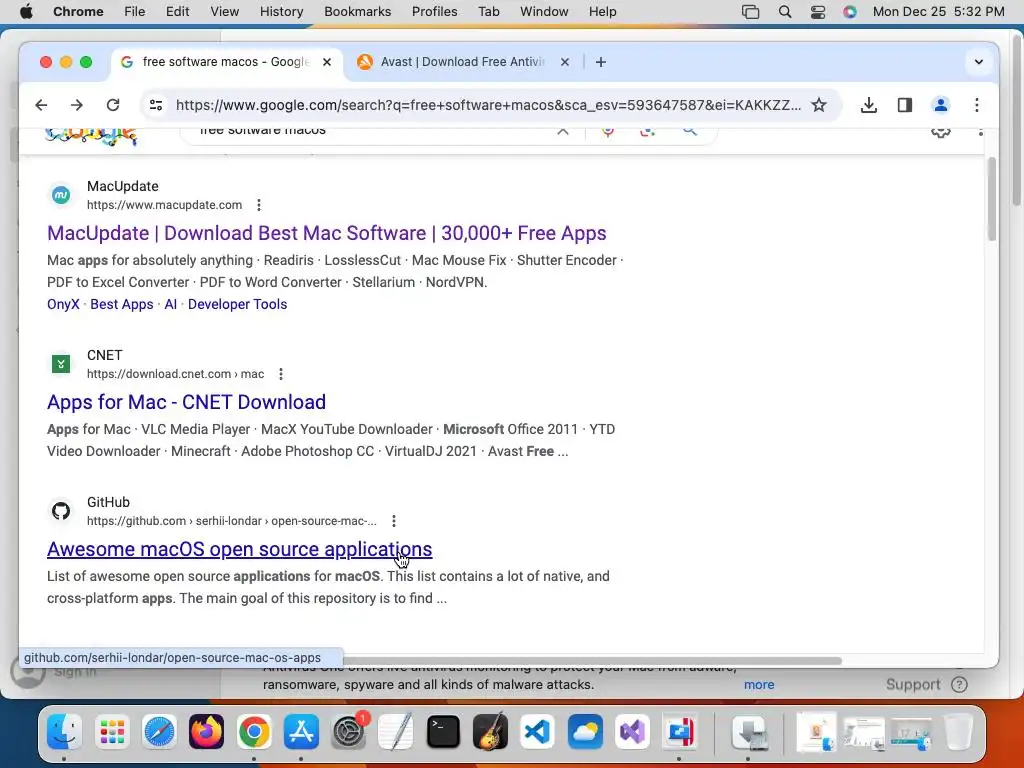The width and height of the screenshot is (1024, 768).
Task: Open a new tab with plus button
Action: pyautogui.click(x=601, y=62)
